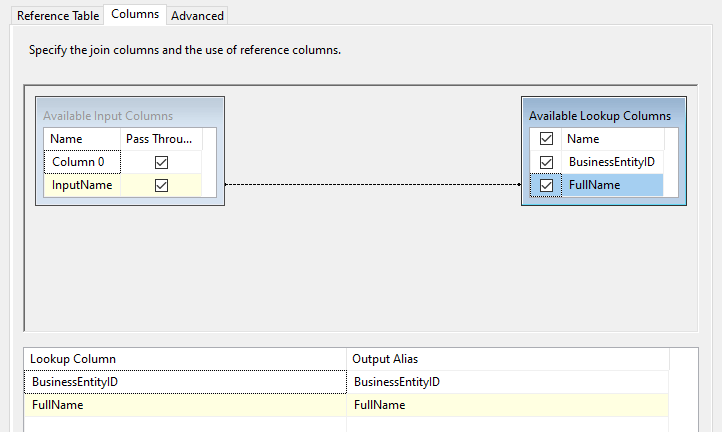
Task: Click the Name header in Lookup Columns
Action: (x=613, y=139)
